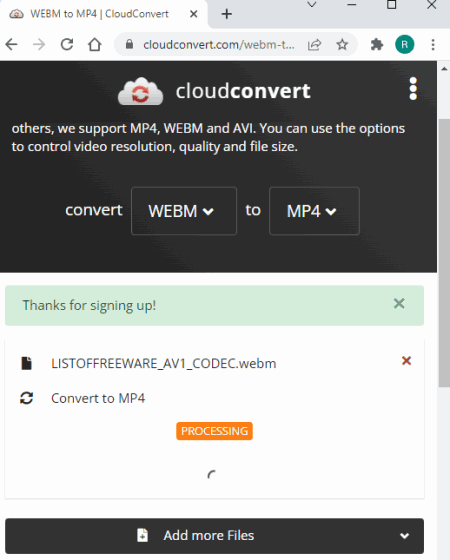Close the WEBM to MP4 tab
450x560 pixels.
point(194,14)
